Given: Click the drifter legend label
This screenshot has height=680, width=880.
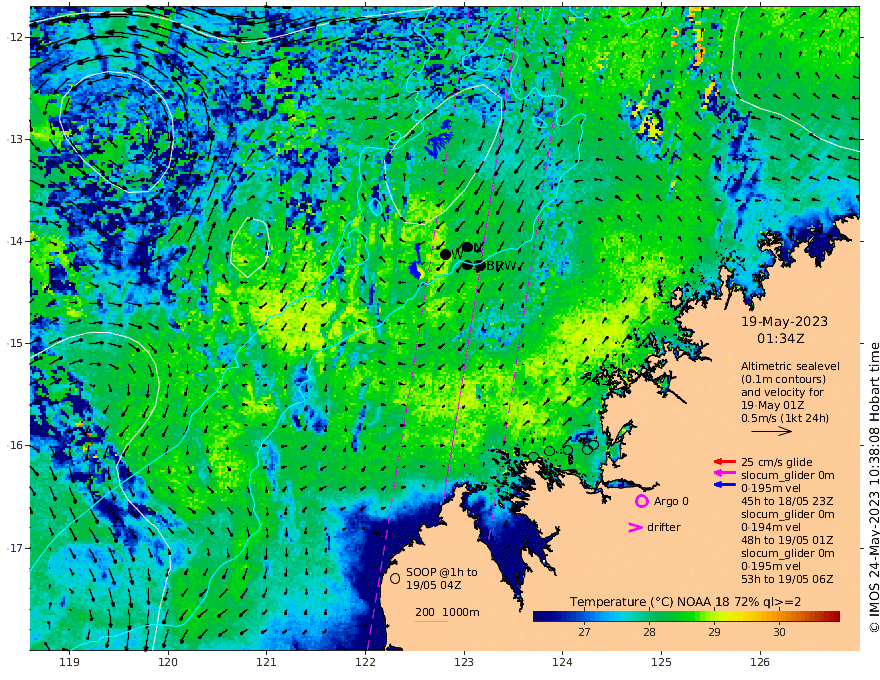Looking at the screenshot, I should [663, 527].
